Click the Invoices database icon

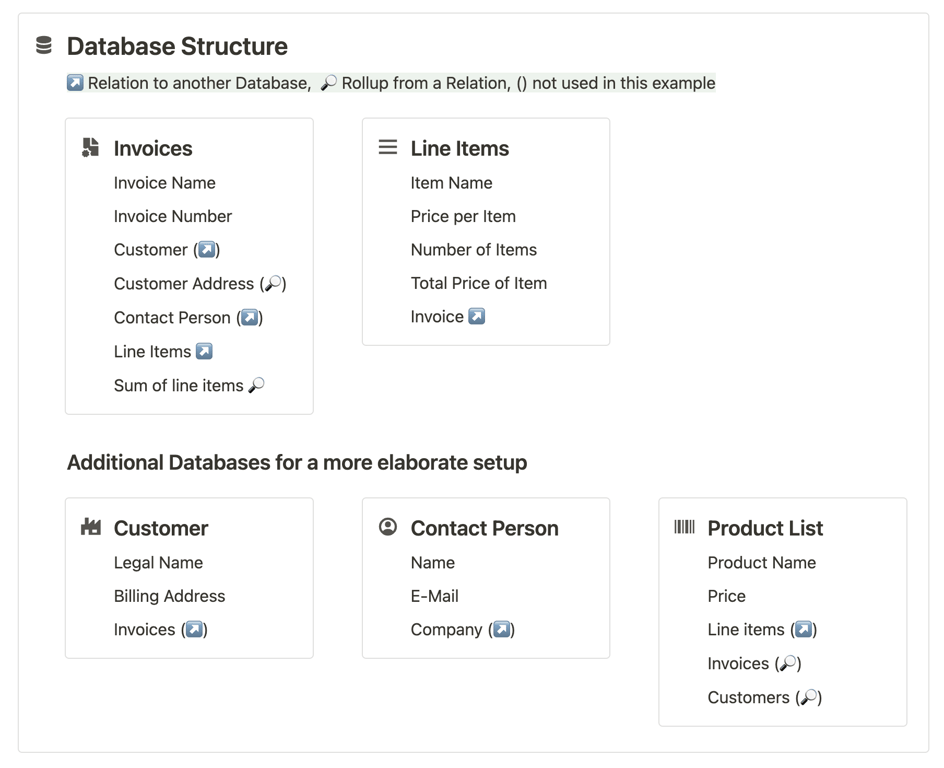coord(91,148)
